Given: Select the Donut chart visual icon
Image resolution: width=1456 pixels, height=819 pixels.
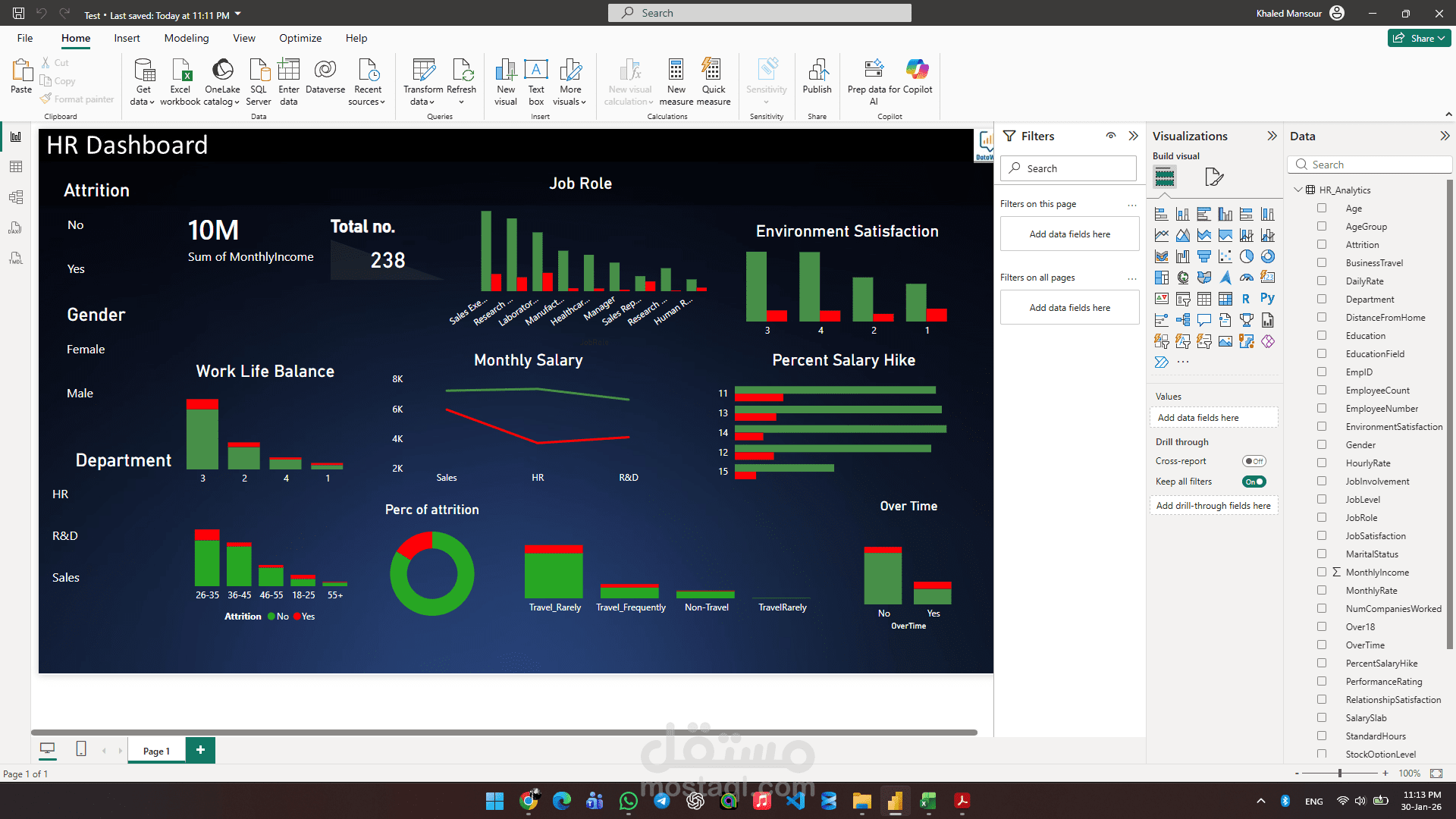Looking at the screenshot, I should [1267, 256].
